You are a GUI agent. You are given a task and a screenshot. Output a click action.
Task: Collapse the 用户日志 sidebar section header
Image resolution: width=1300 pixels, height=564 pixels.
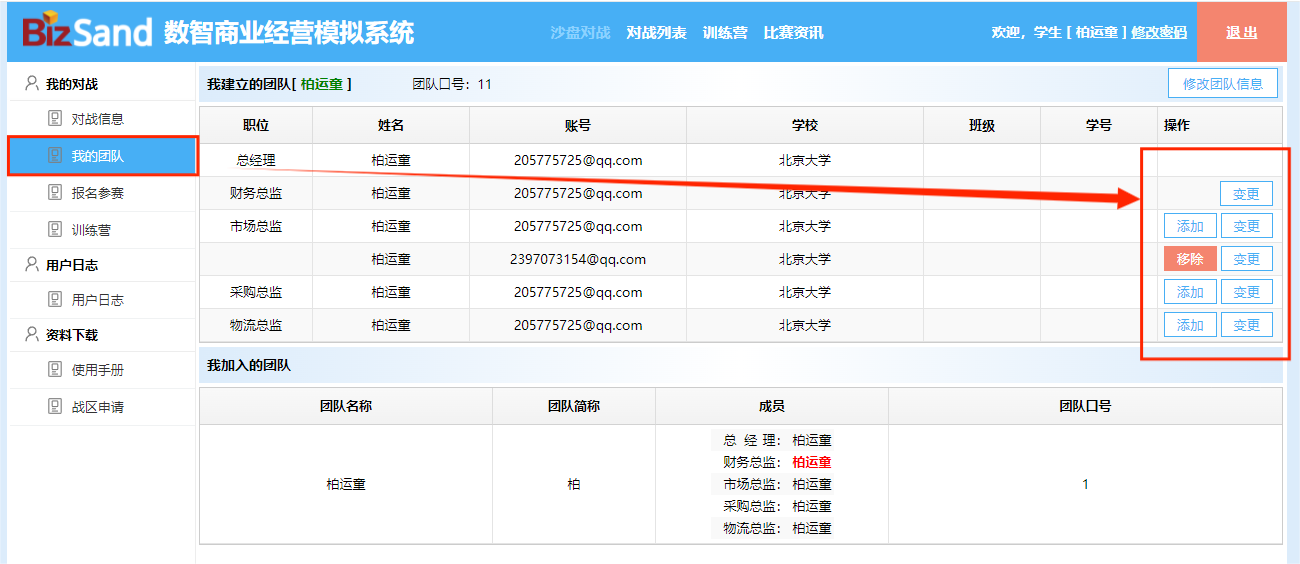[72, 265]
